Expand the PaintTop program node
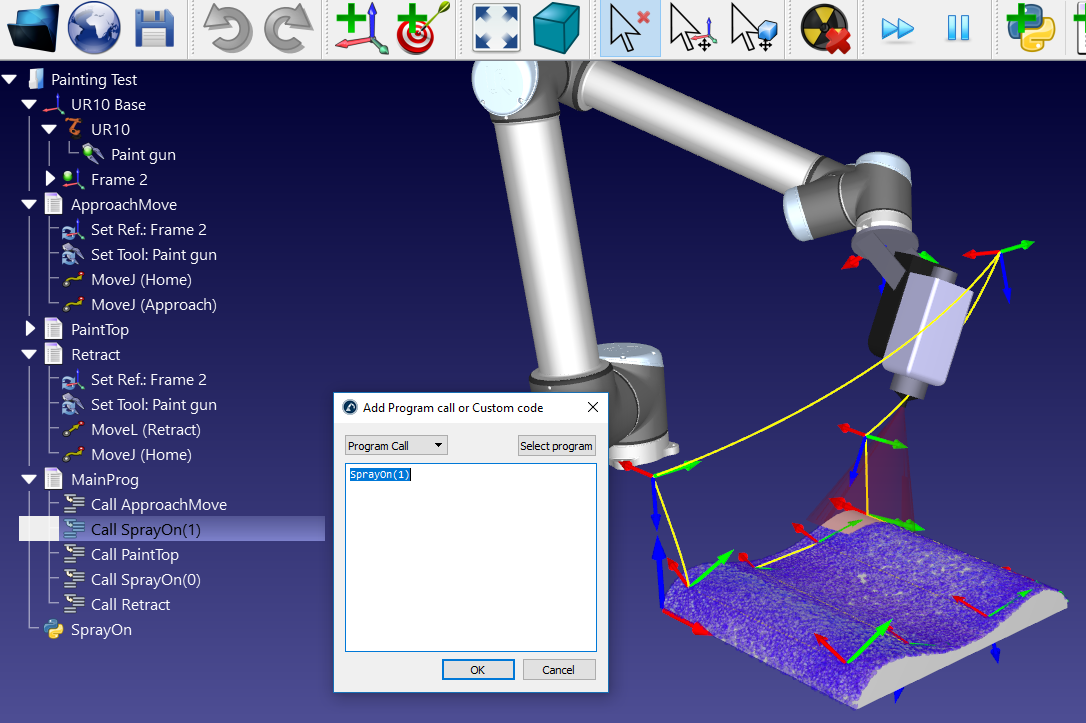 pos(31,329)
